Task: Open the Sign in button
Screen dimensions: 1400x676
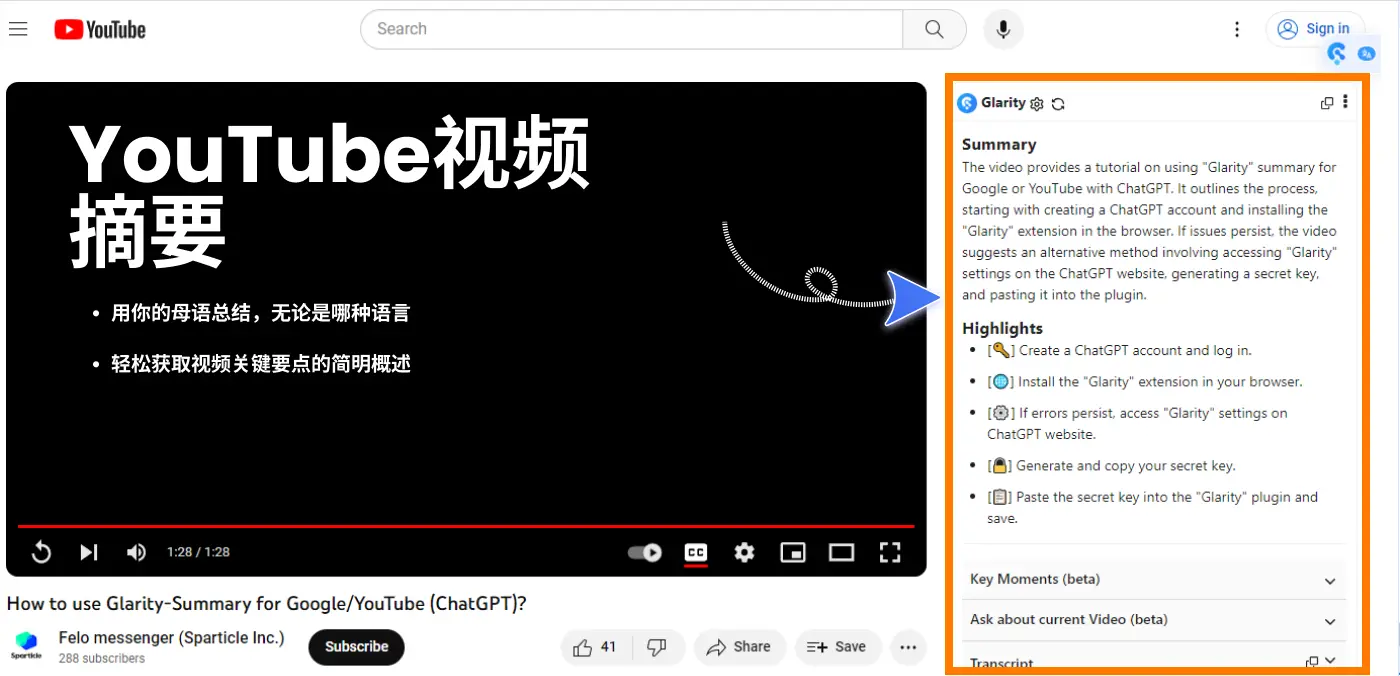Action: tap(1315, 28)
